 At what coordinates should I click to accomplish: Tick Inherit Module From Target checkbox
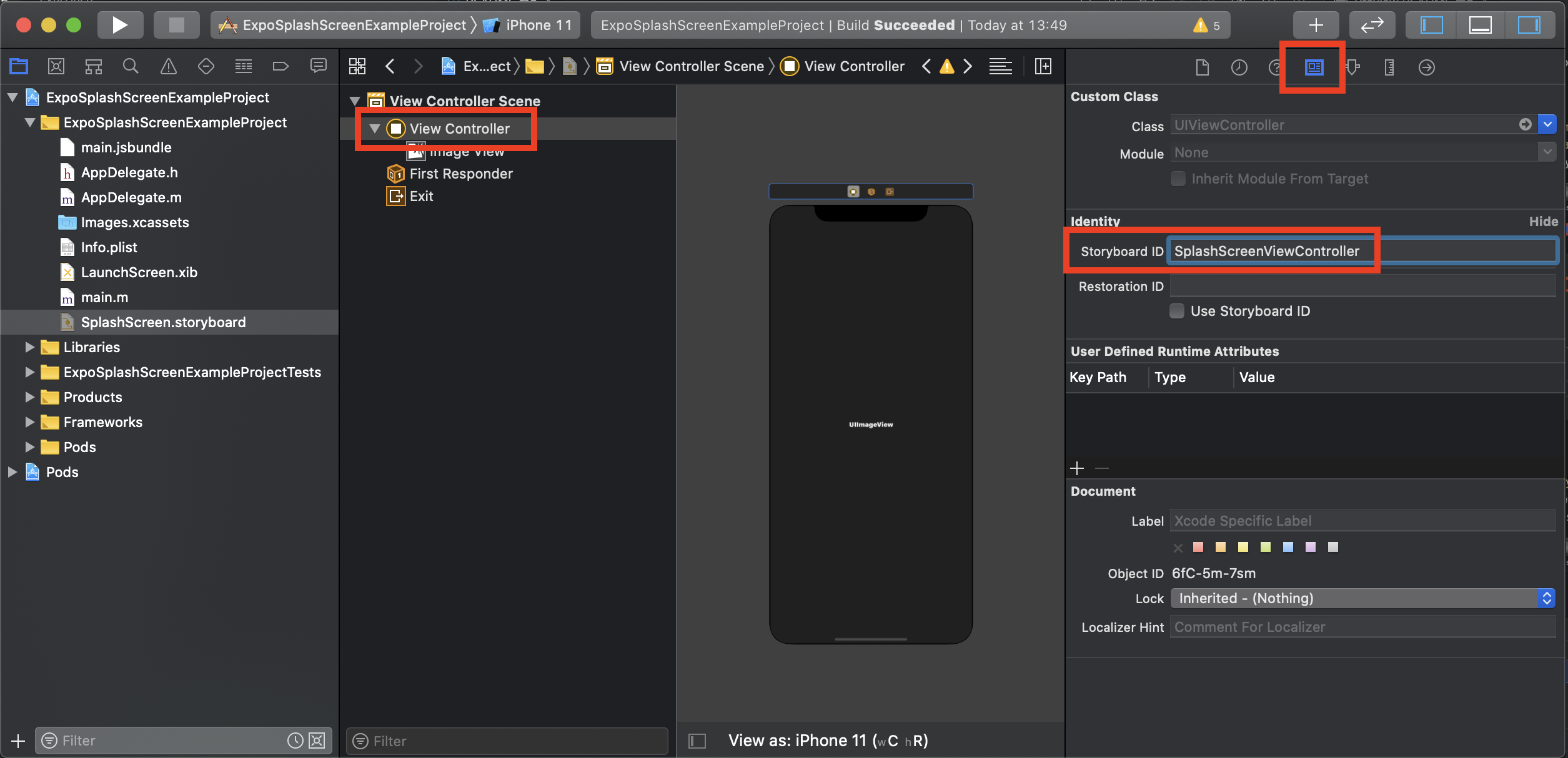pyautogui.click(x=1178, y=179)
